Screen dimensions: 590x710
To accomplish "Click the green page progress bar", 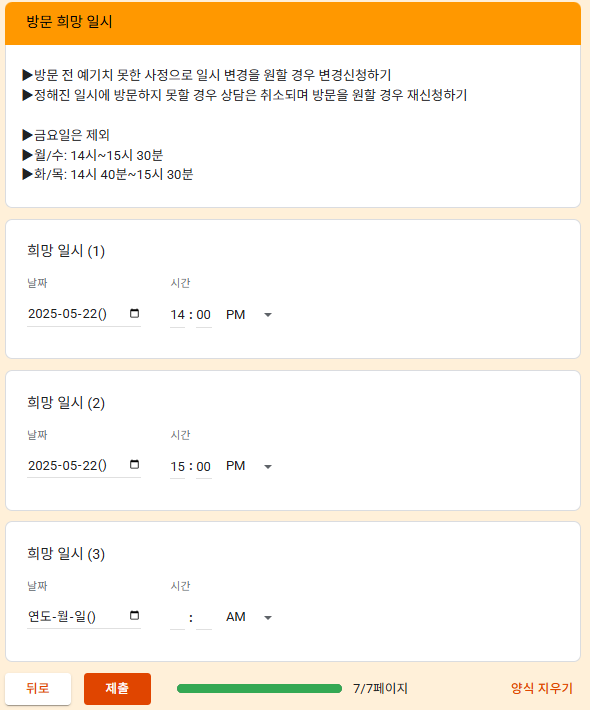I will point(259,689).
